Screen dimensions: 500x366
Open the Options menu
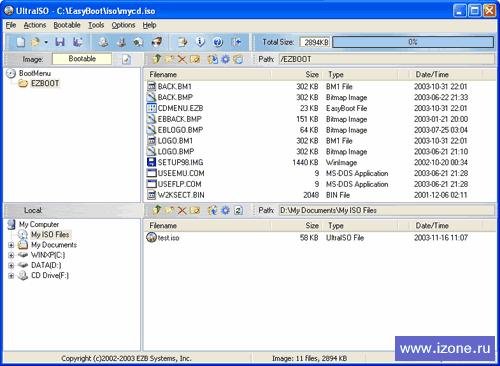coord(123,25)
